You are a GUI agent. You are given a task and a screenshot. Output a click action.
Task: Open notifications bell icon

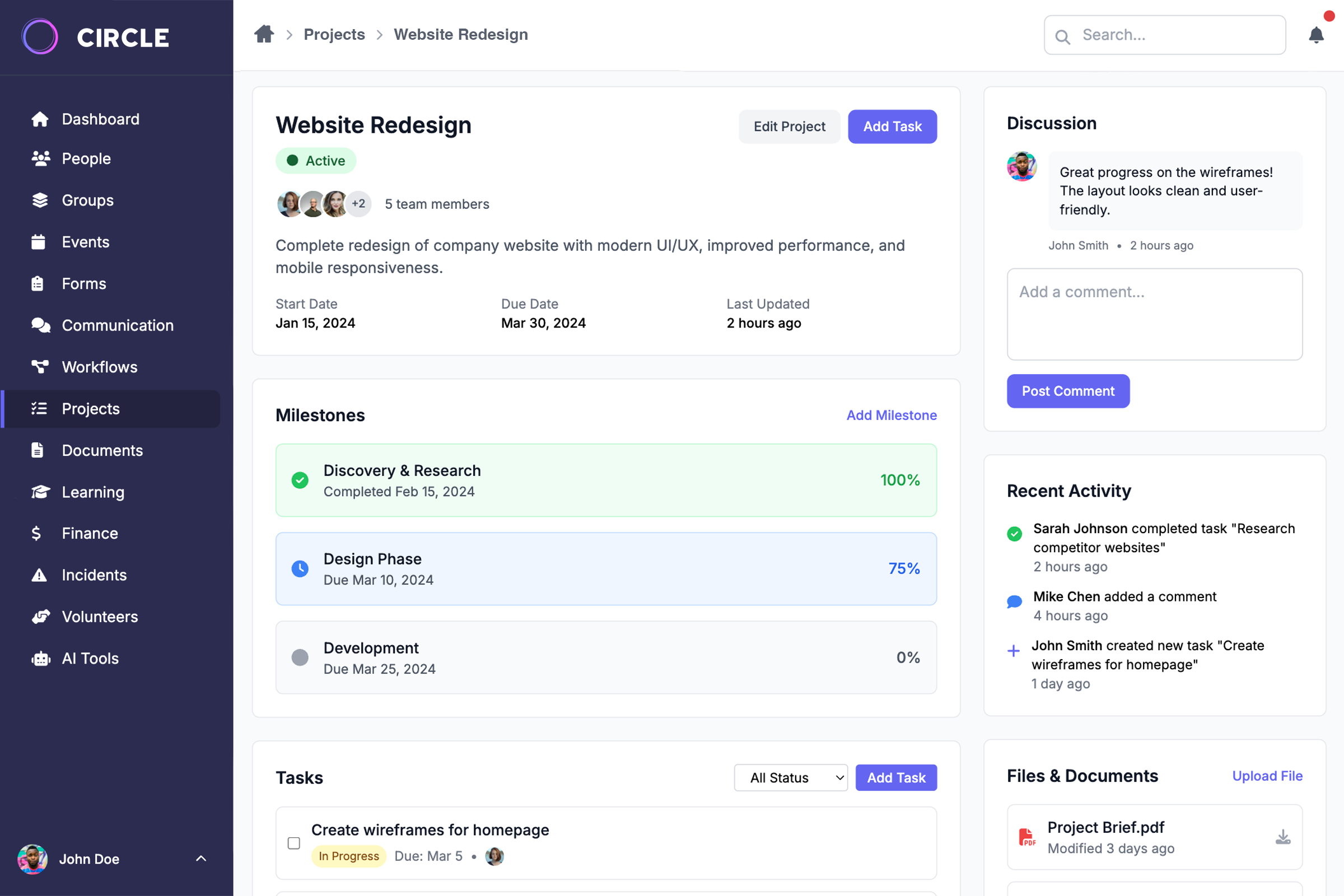point(1316,35)
